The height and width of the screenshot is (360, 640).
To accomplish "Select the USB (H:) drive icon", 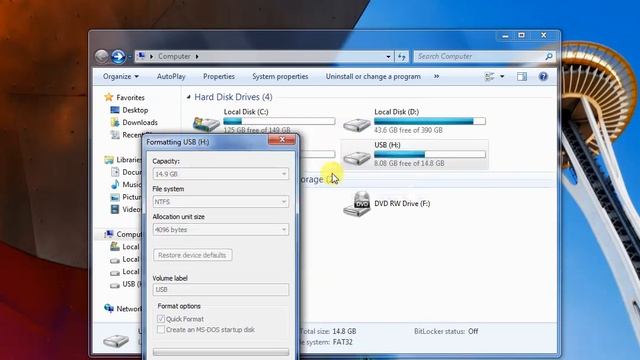I will click(357, 157).
